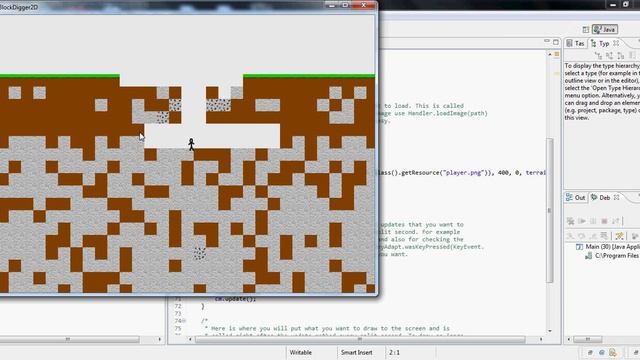Click the "player.png" string in the code
The image size is (640, 360).
pyautogui.click(x=463, y=173)
